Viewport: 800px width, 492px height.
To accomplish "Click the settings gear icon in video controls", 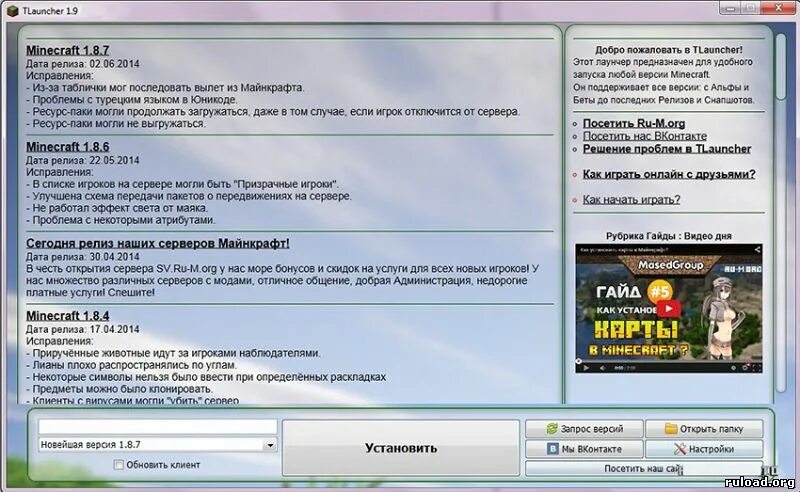I will (x=745, y=367).
